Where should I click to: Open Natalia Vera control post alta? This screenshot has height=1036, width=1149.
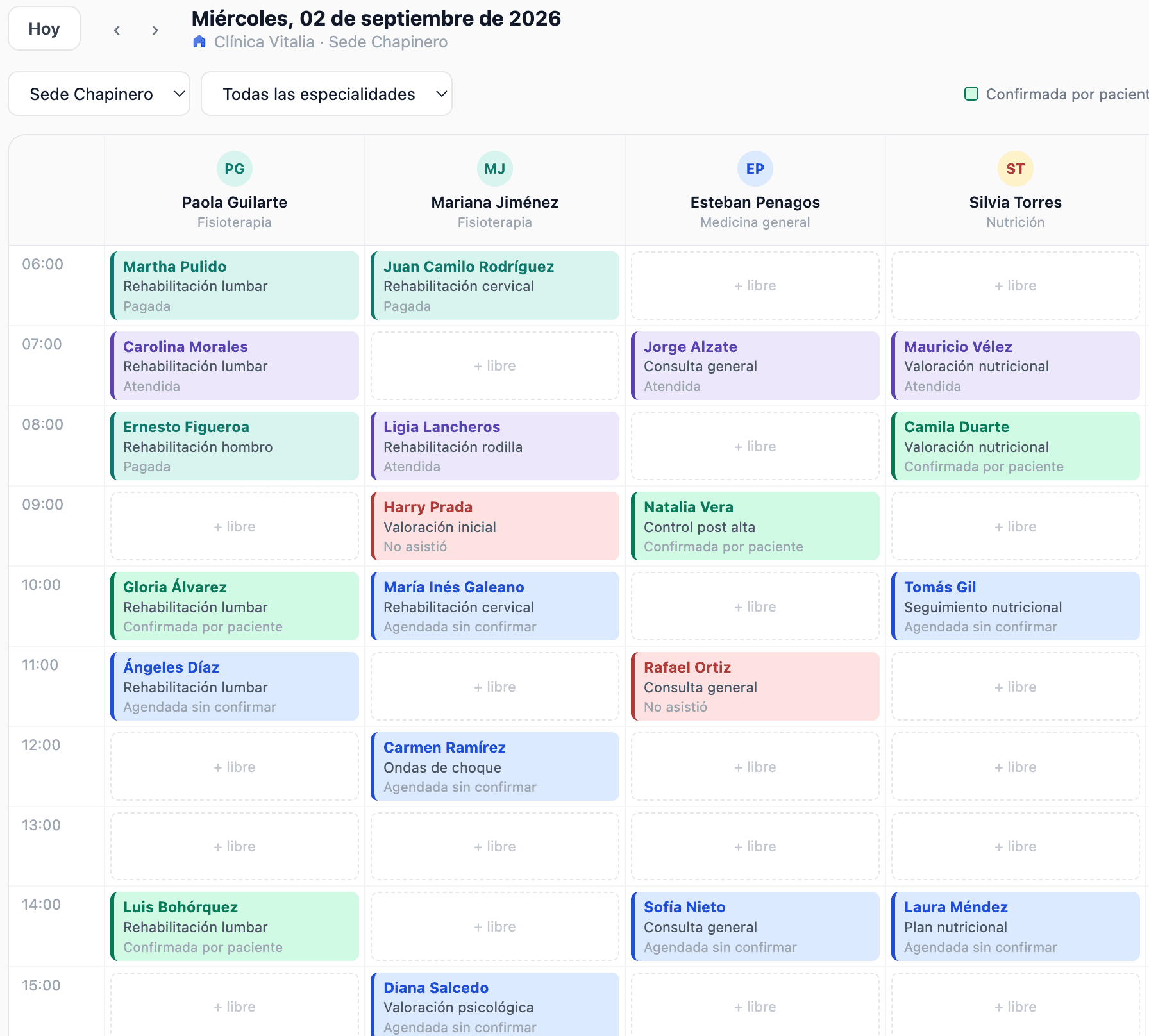tap(755, 526)
